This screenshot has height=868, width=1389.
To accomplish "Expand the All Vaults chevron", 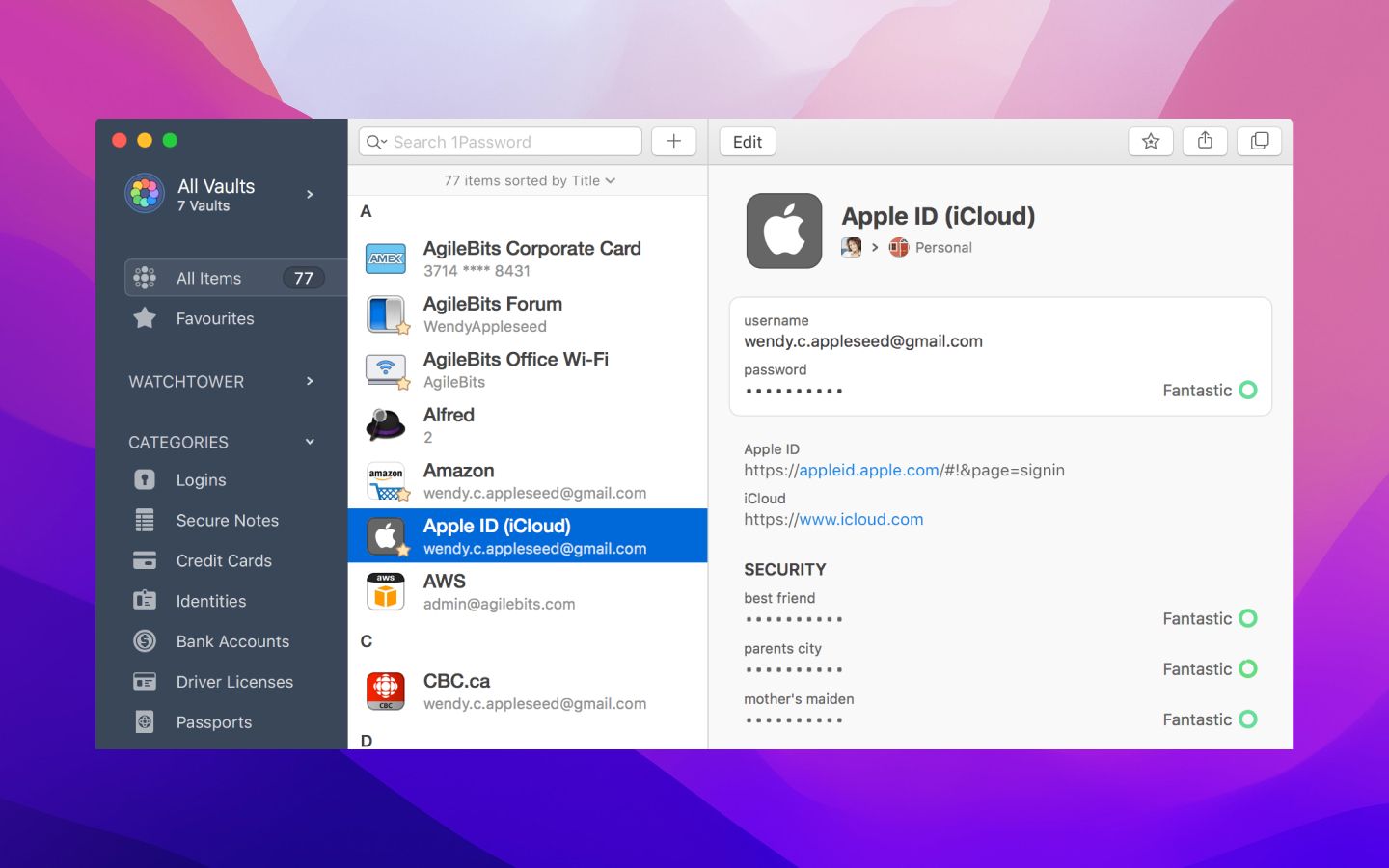I will click(x=310, y=194).
